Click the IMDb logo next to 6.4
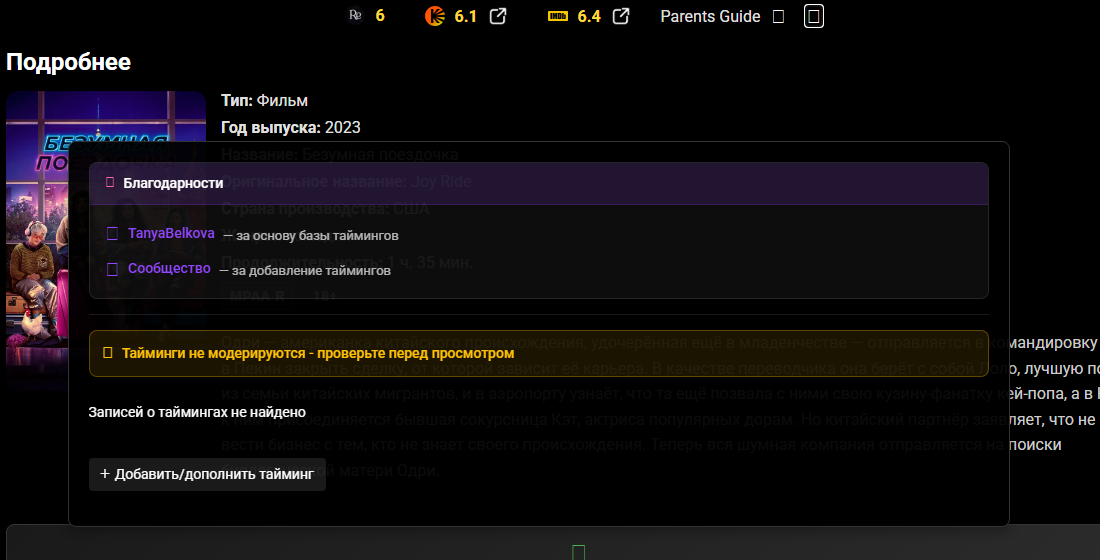 (x=558, y=15)
